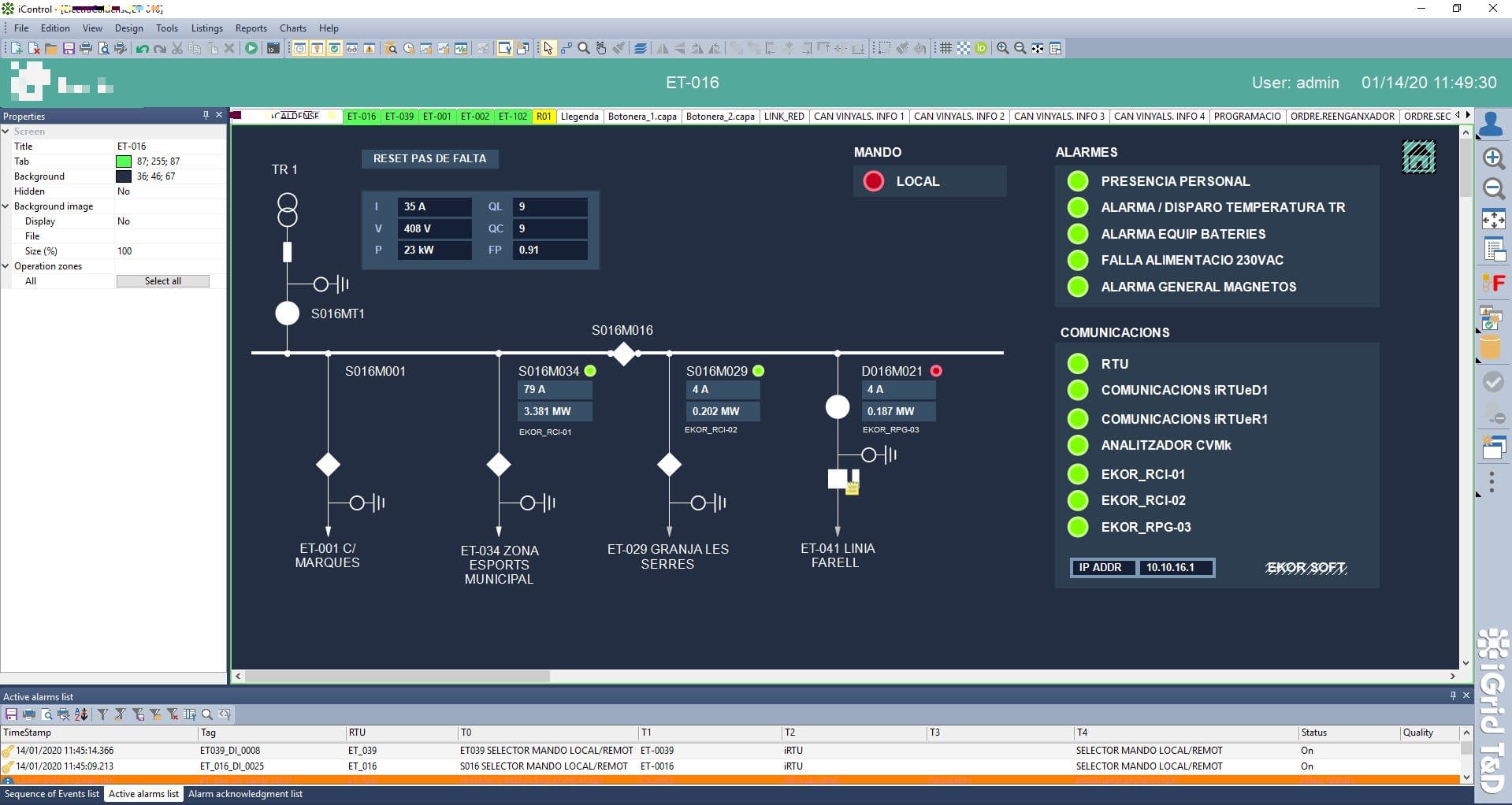Toggle the Hidden property to Yes
The image size is (1512, 805).
coord(124,191)
